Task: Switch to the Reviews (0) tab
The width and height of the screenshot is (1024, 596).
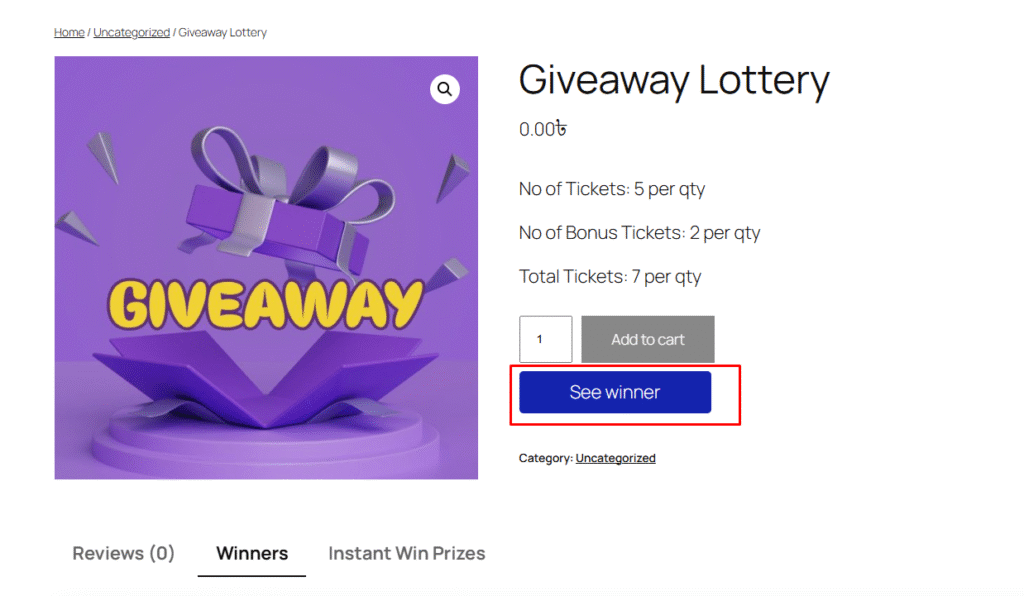Action: [x=123, y=553]
